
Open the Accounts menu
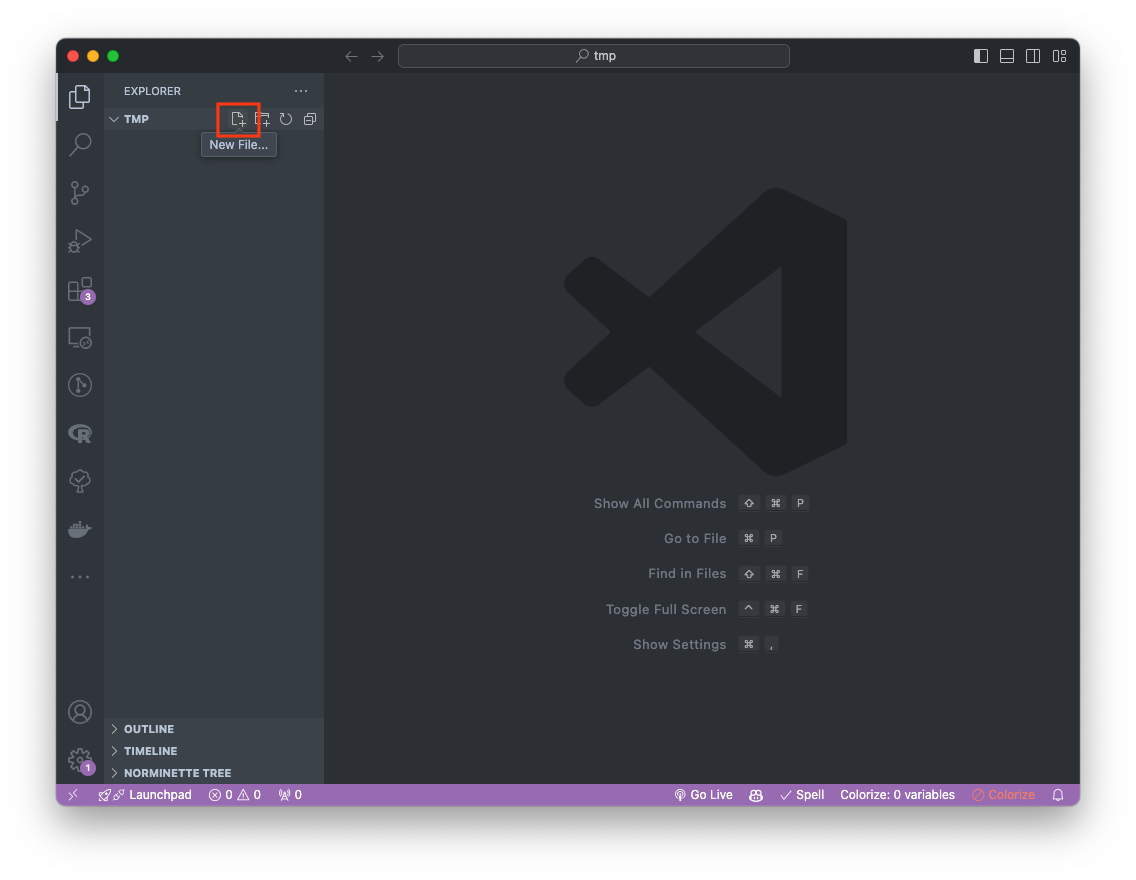point(80,712)
